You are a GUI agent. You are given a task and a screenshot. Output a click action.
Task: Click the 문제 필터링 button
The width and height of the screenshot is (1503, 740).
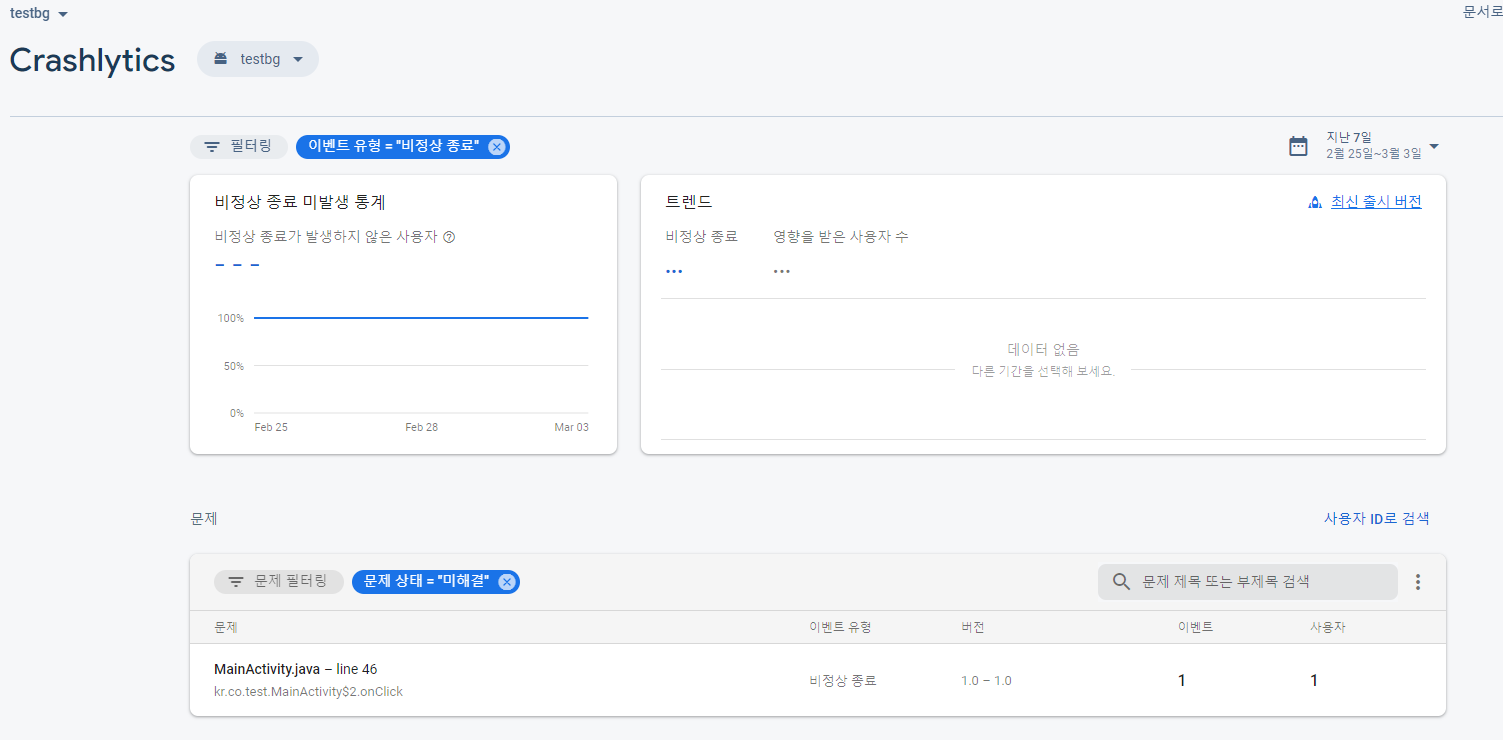(x=279, y=581)
